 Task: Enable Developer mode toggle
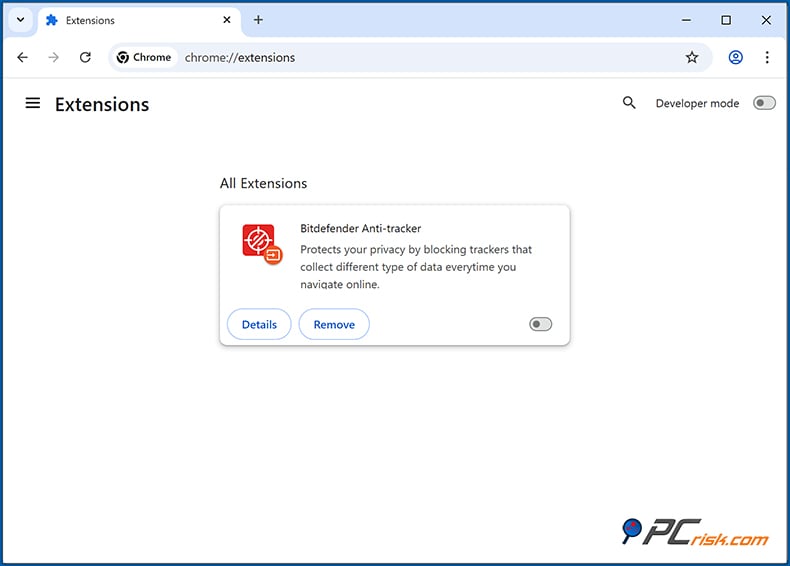[x=764, y=103]
